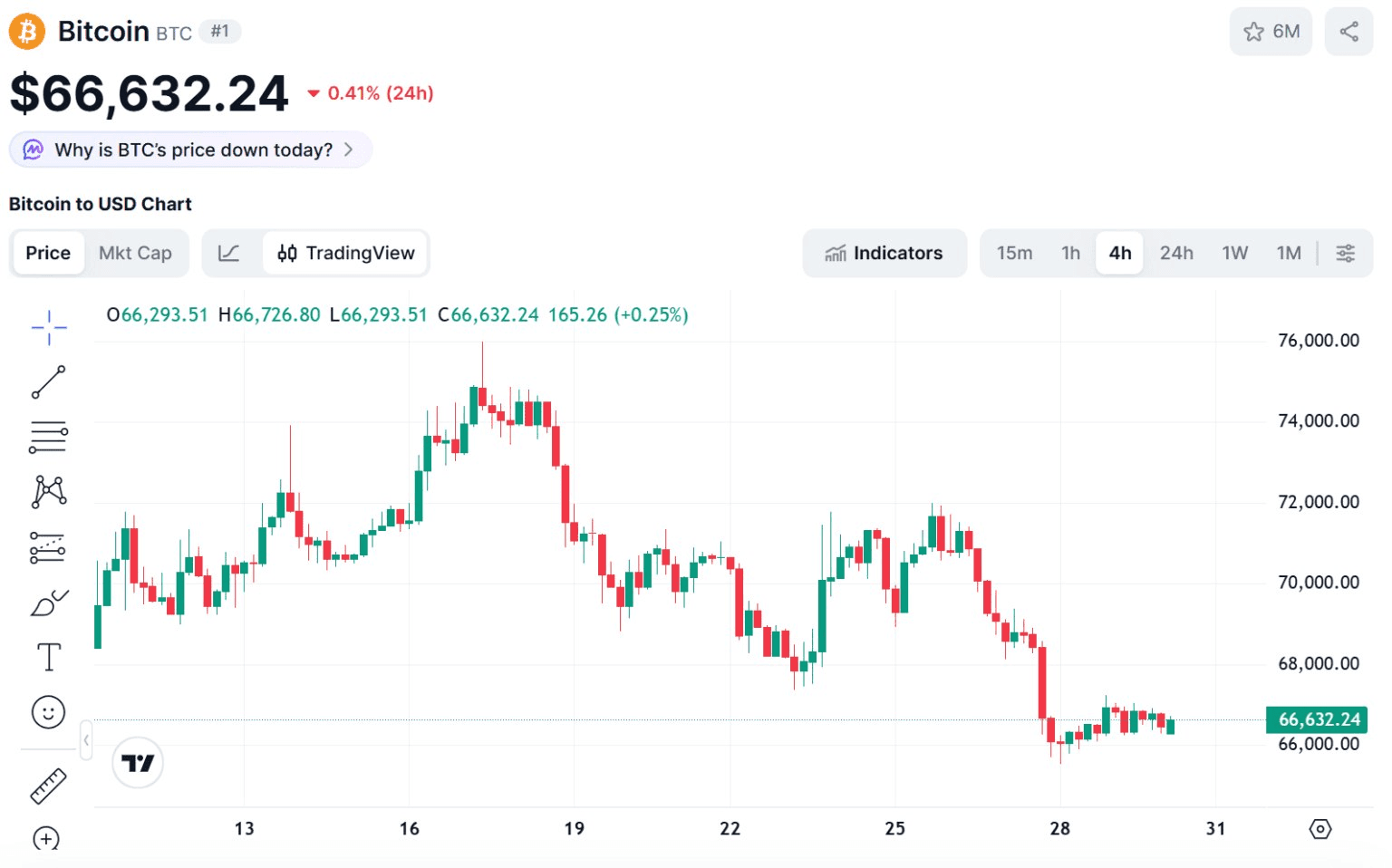
Task: Click the share icon button
Action: 1348,32
